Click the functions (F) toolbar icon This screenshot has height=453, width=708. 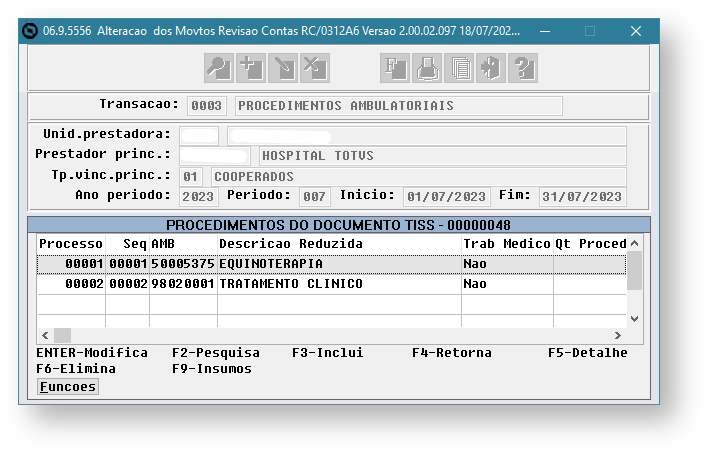(395, 68)
